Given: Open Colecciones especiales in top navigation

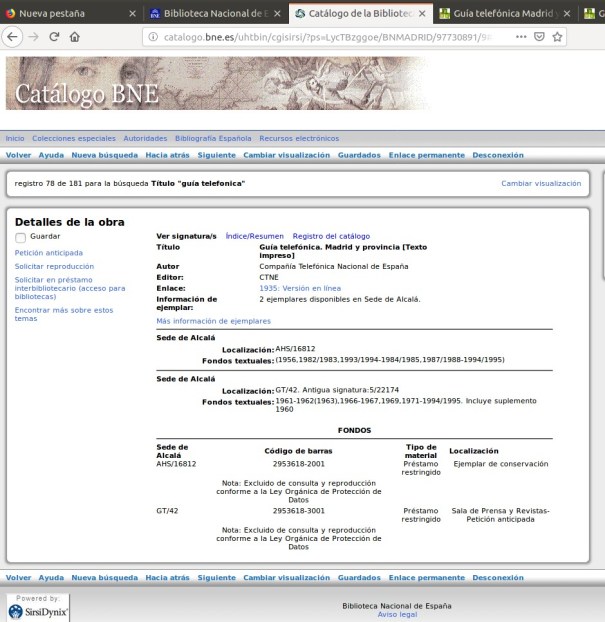Looking at the screenshot, I should click(x=73, y=139).
